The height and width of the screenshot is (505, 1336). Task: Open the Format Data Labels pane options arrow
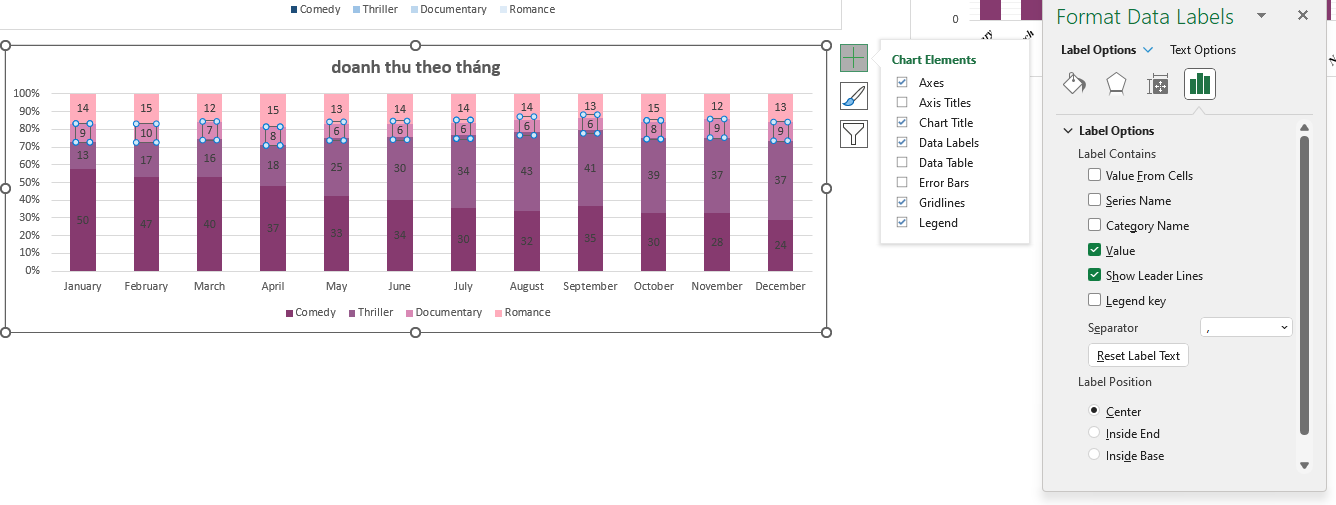(x=1262, y=15)
